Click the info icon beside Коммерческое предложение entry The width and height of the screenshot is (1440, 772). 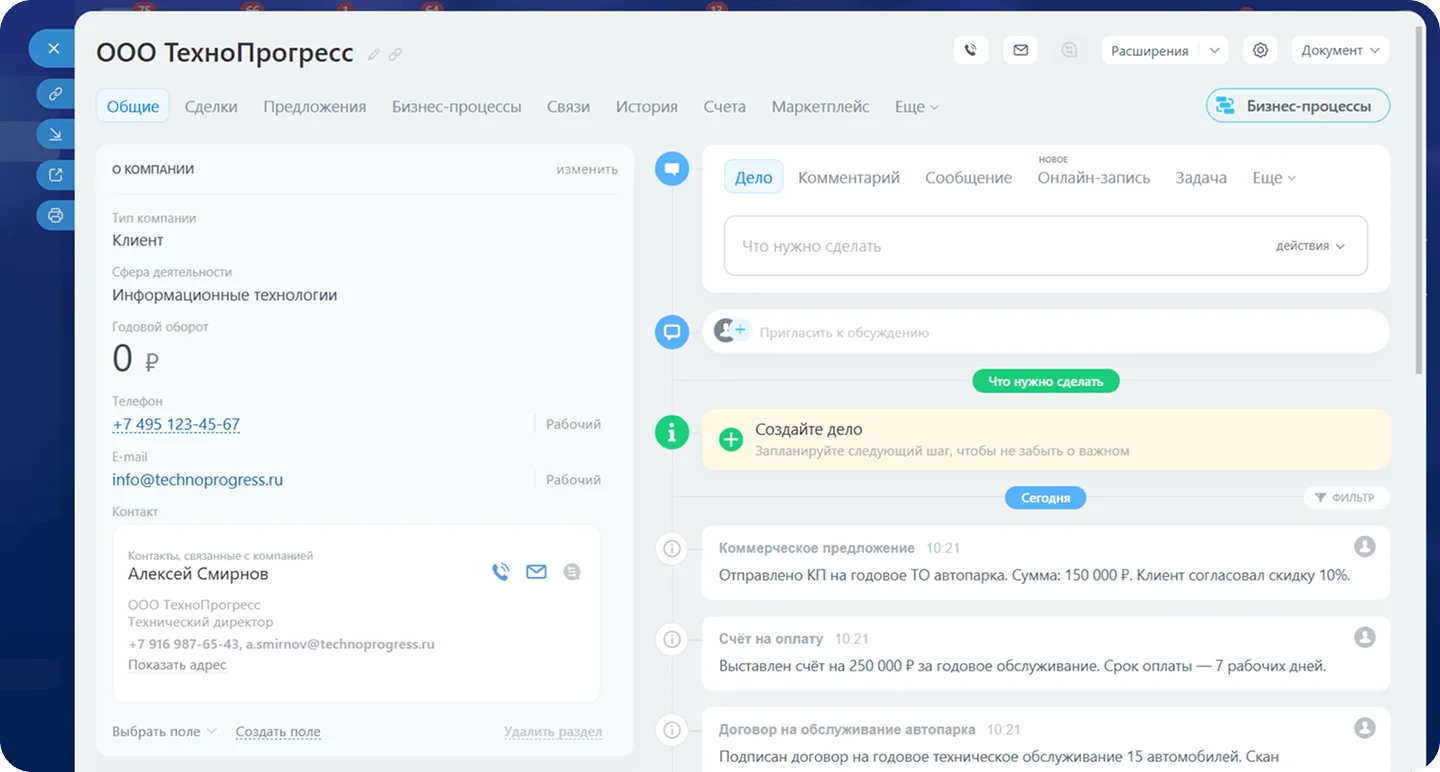click(672, 548)
